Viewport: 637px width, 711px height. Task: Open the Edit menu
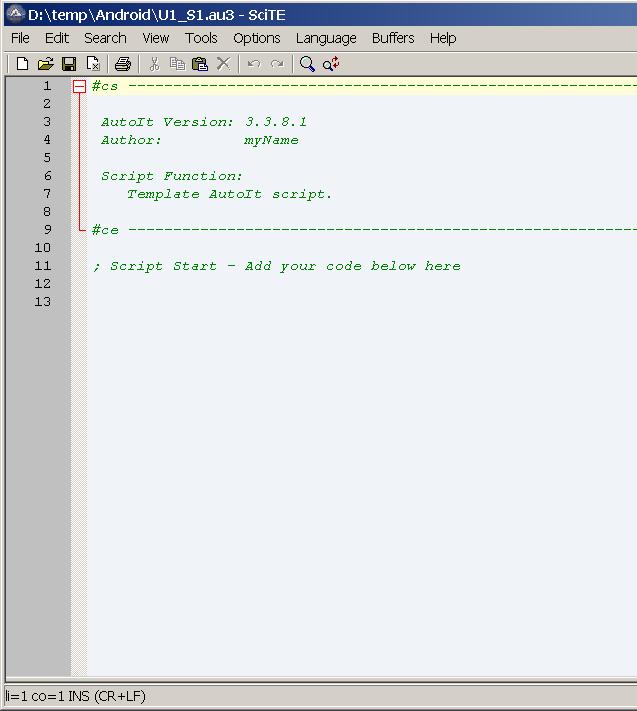[x=57, y=38]
